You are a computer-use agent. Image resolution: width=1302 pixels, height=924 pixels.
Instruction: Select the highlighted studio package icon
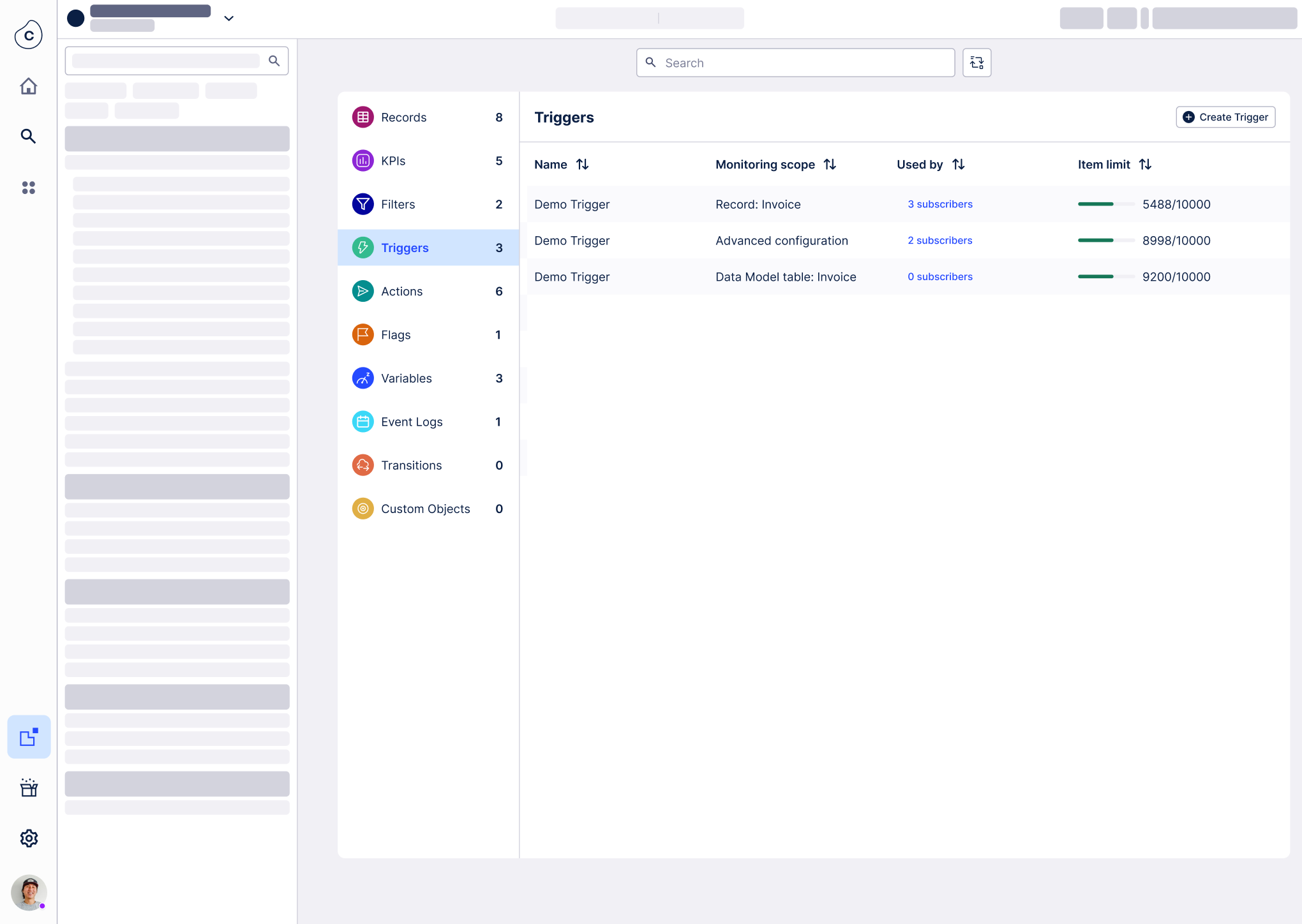(29, 737)
